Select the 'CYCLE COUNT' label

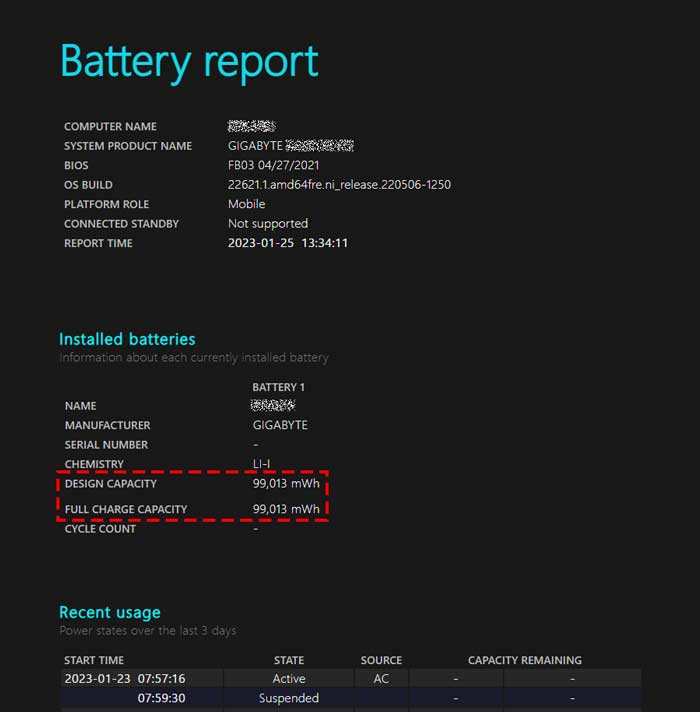(x=100, y=529)
